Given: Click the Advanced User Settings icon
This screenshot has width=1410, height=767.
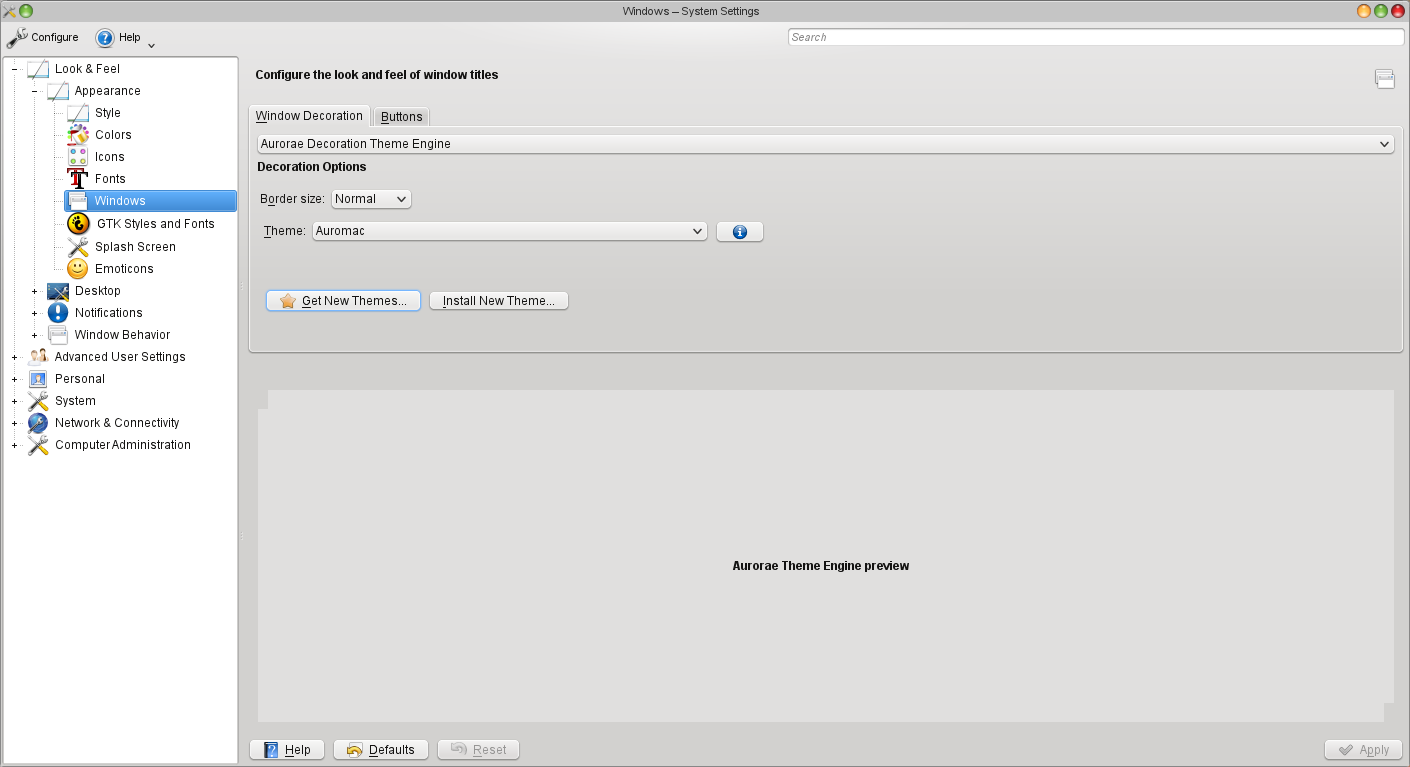Looking at the screenshot, I should coord(38,357).
